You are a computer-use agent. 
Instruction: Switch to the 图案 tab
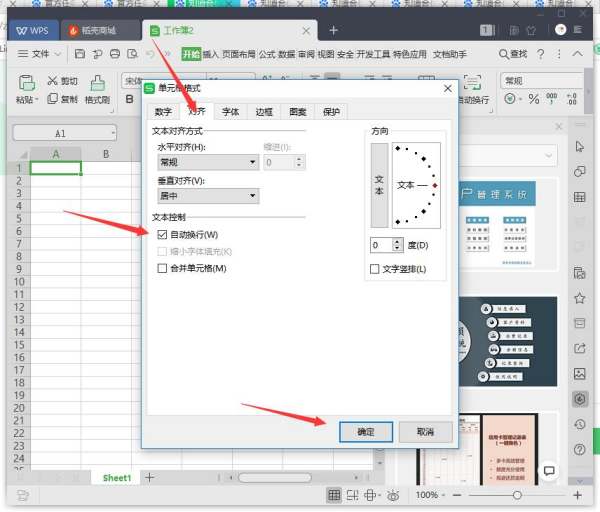[x=297, y=112]
